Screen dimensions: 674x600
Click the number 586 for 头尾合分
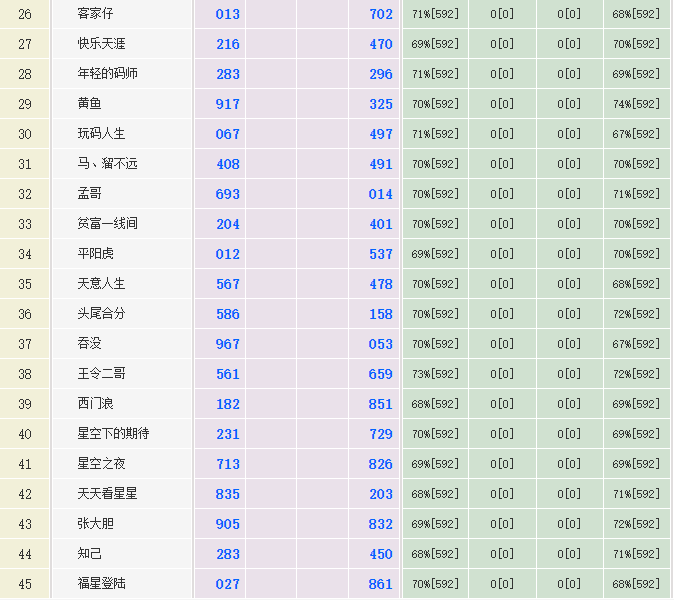[228, 314]
